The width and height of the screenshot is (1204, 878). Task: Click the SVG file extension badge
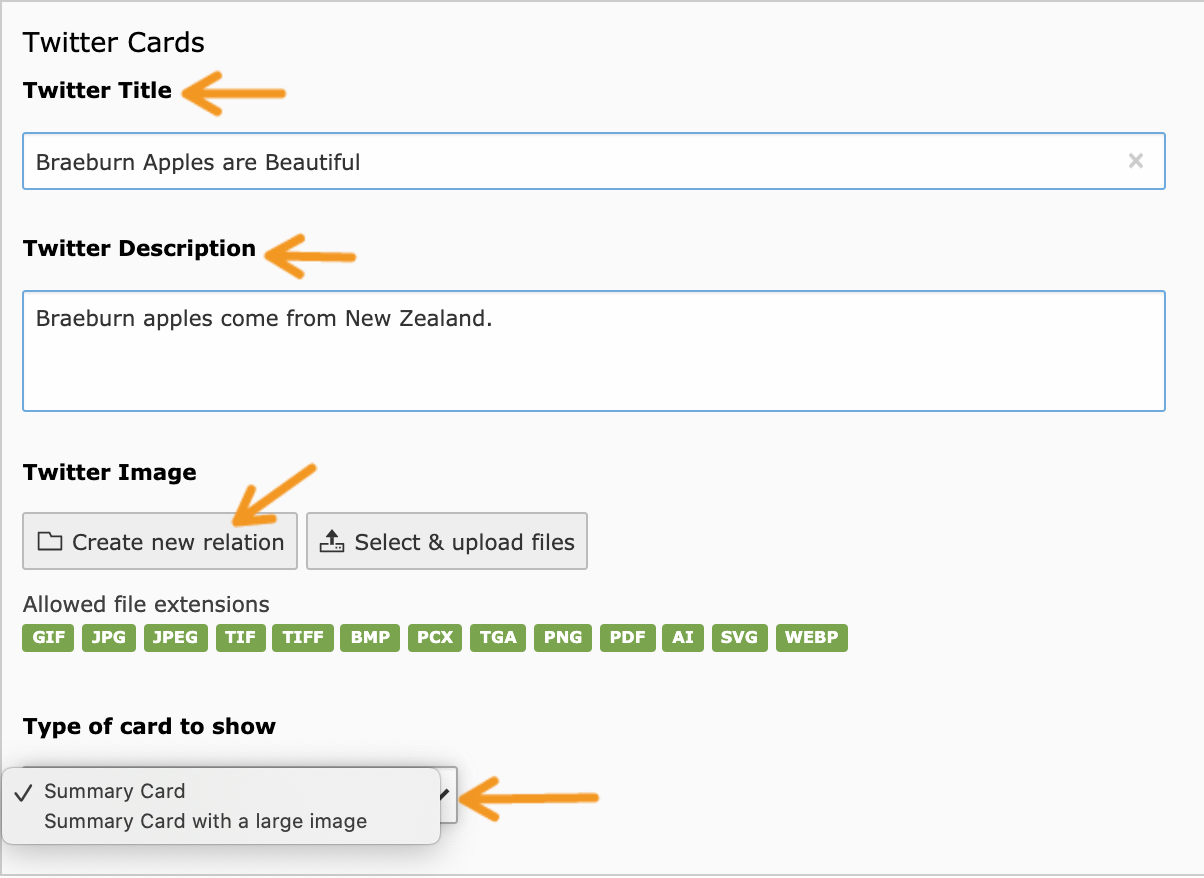[x=740, y=638]
